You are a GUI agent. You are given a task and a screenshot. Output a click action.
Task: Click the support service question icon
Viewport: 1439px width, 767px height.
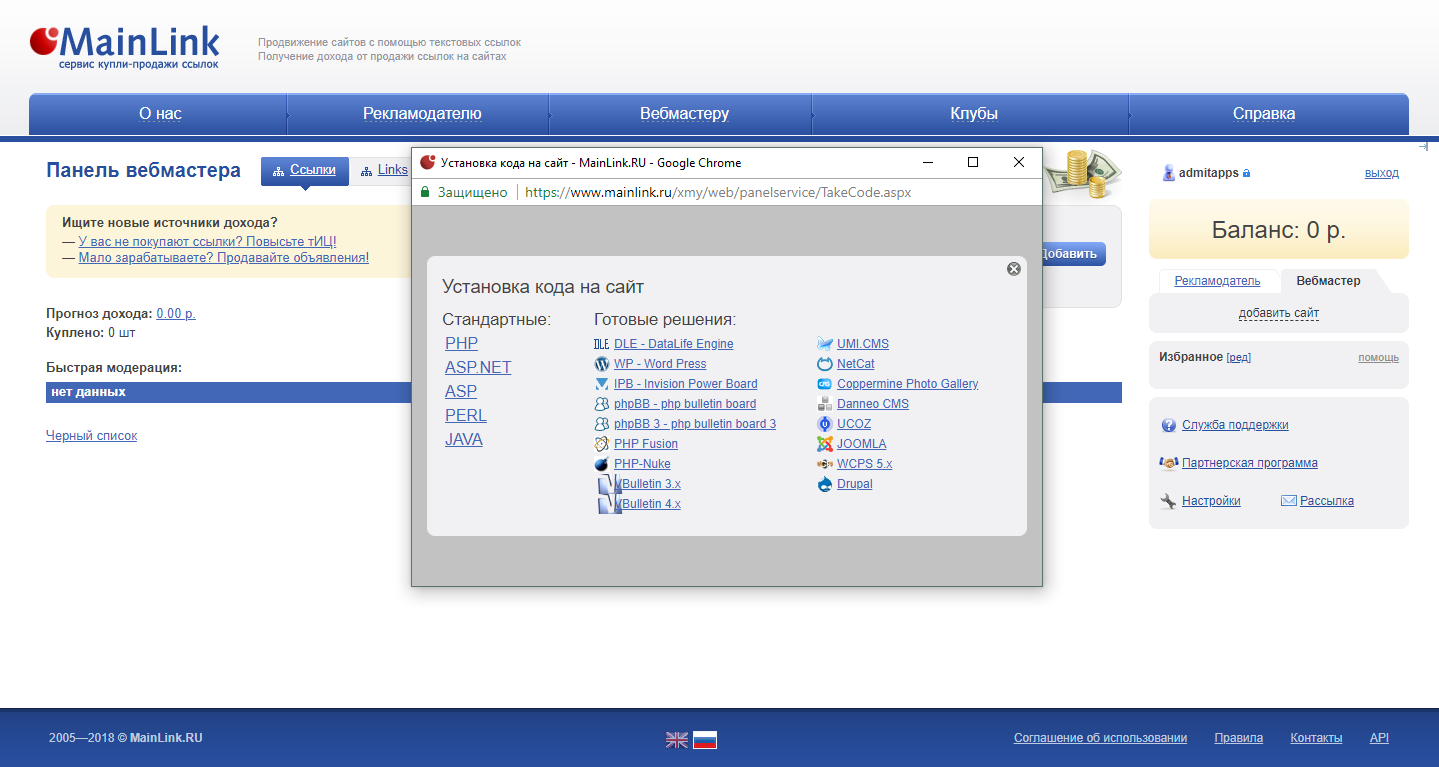1168,425
